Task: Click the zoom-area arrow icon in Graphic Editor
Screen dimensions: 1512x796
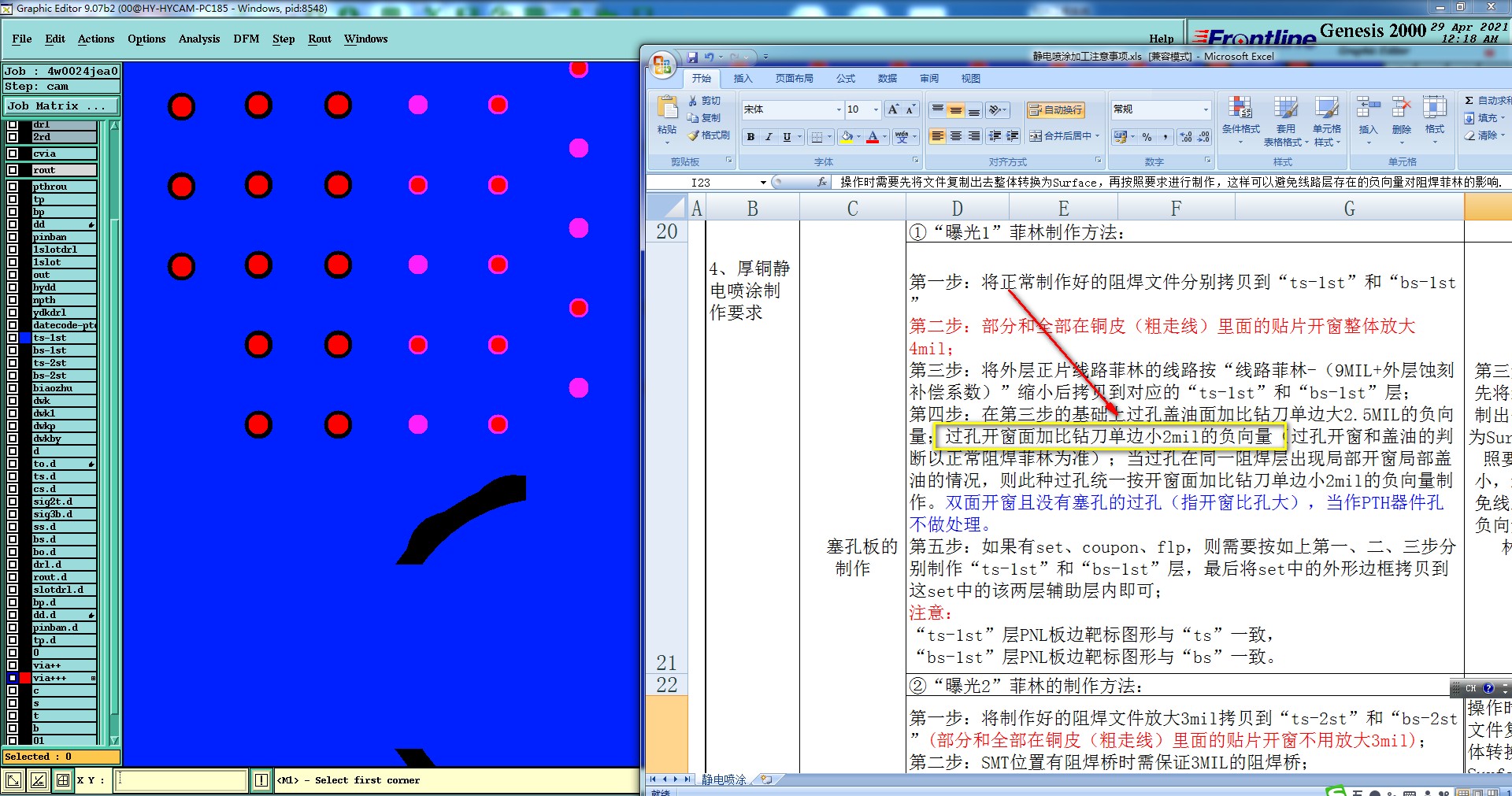Action: (x=13, y=780)
